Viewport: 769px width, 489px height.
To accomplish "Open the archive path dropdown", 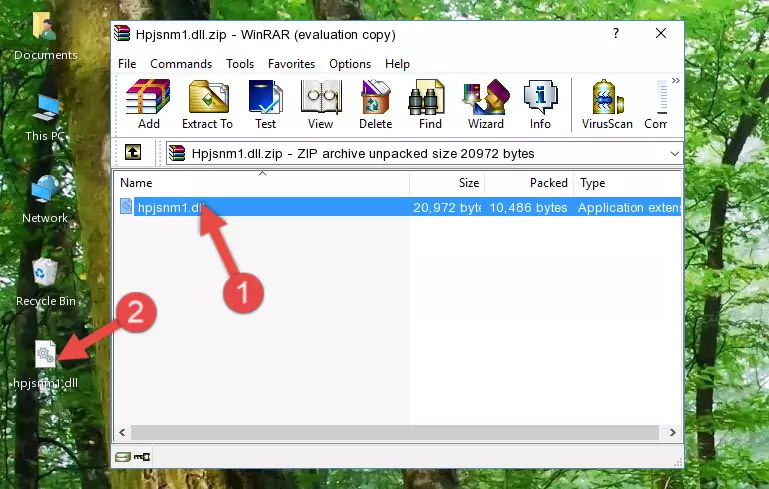I will tap(675, 154).
